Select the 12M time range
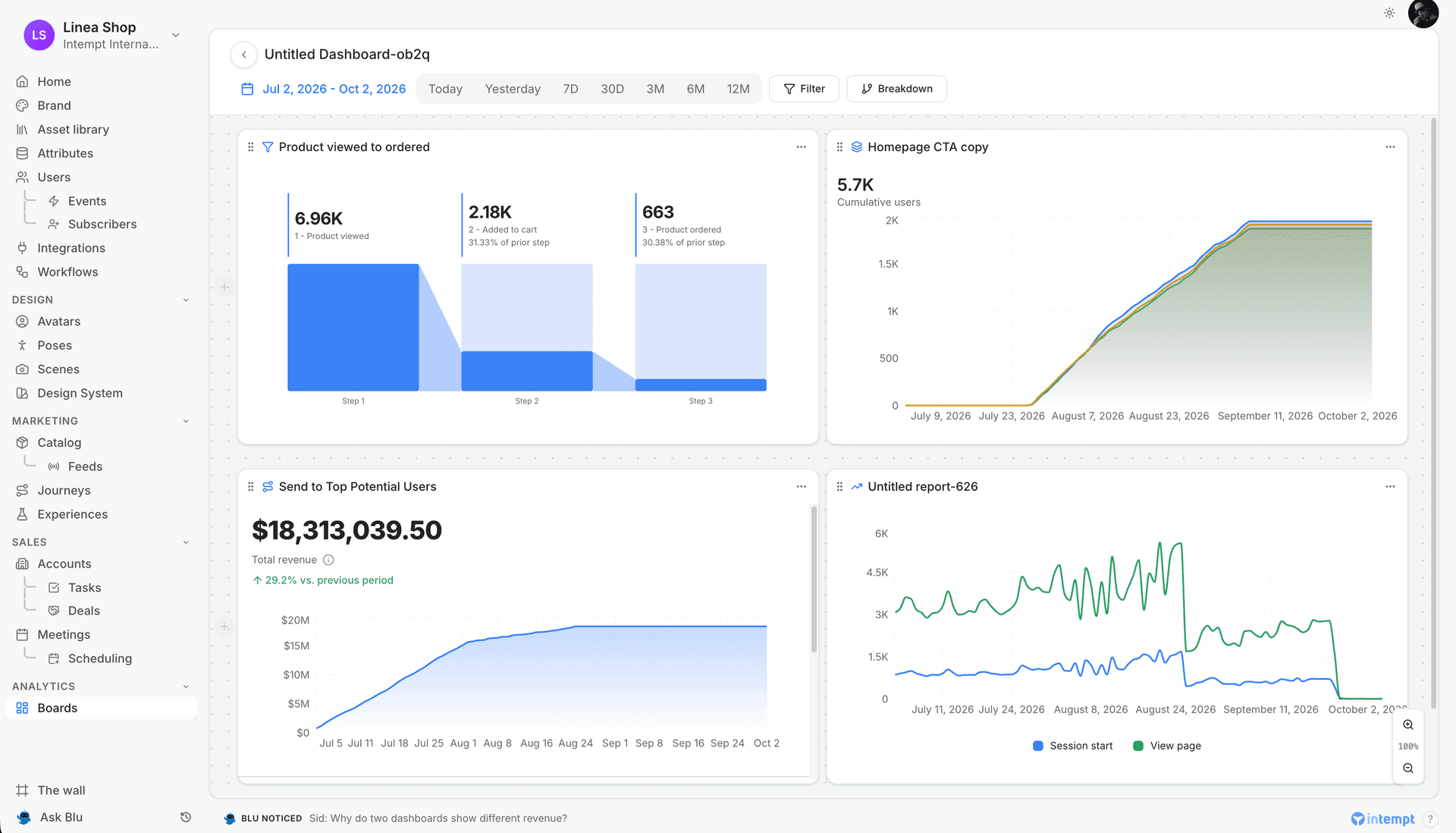 pos(738,89)
